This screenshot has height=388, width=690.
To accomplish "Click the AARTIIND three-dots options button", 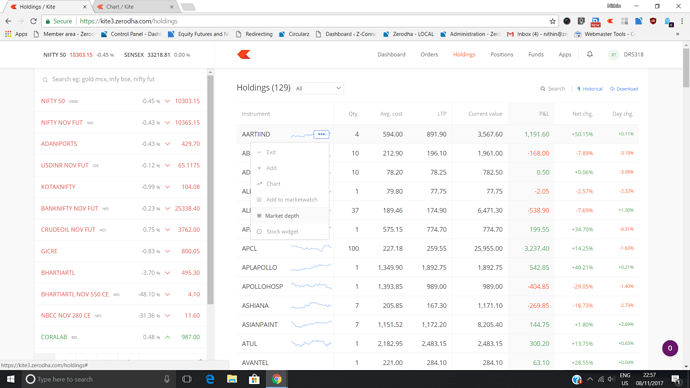I will point(321,134).
